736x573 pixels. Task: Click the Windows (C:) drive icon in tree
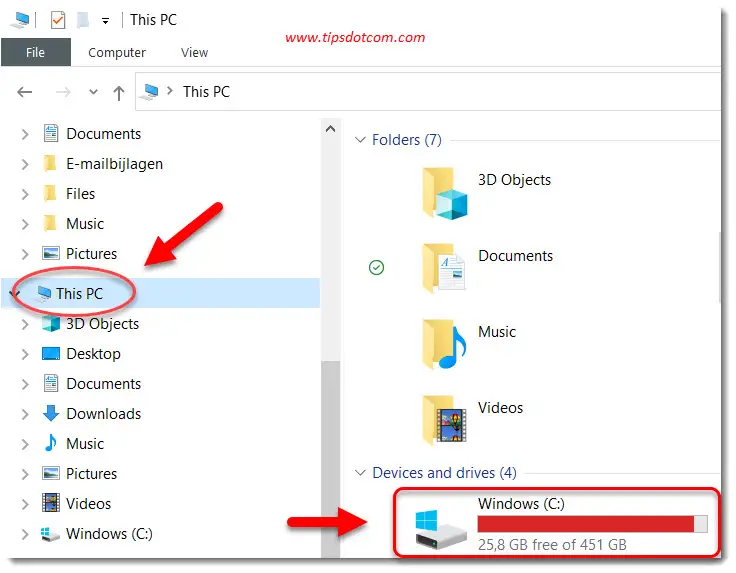pos(50,534)
